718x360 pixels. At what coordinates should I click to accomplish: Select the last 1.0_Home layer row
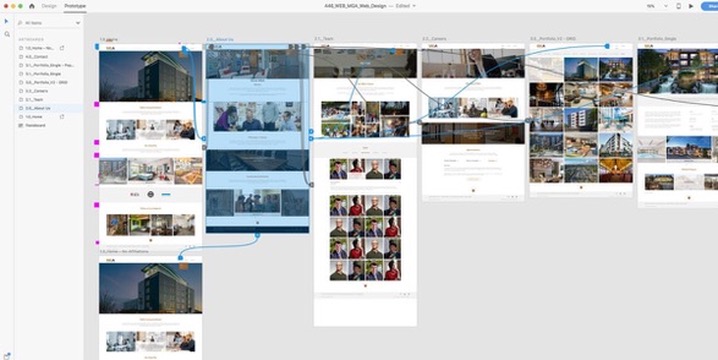[x=49, y=117]
